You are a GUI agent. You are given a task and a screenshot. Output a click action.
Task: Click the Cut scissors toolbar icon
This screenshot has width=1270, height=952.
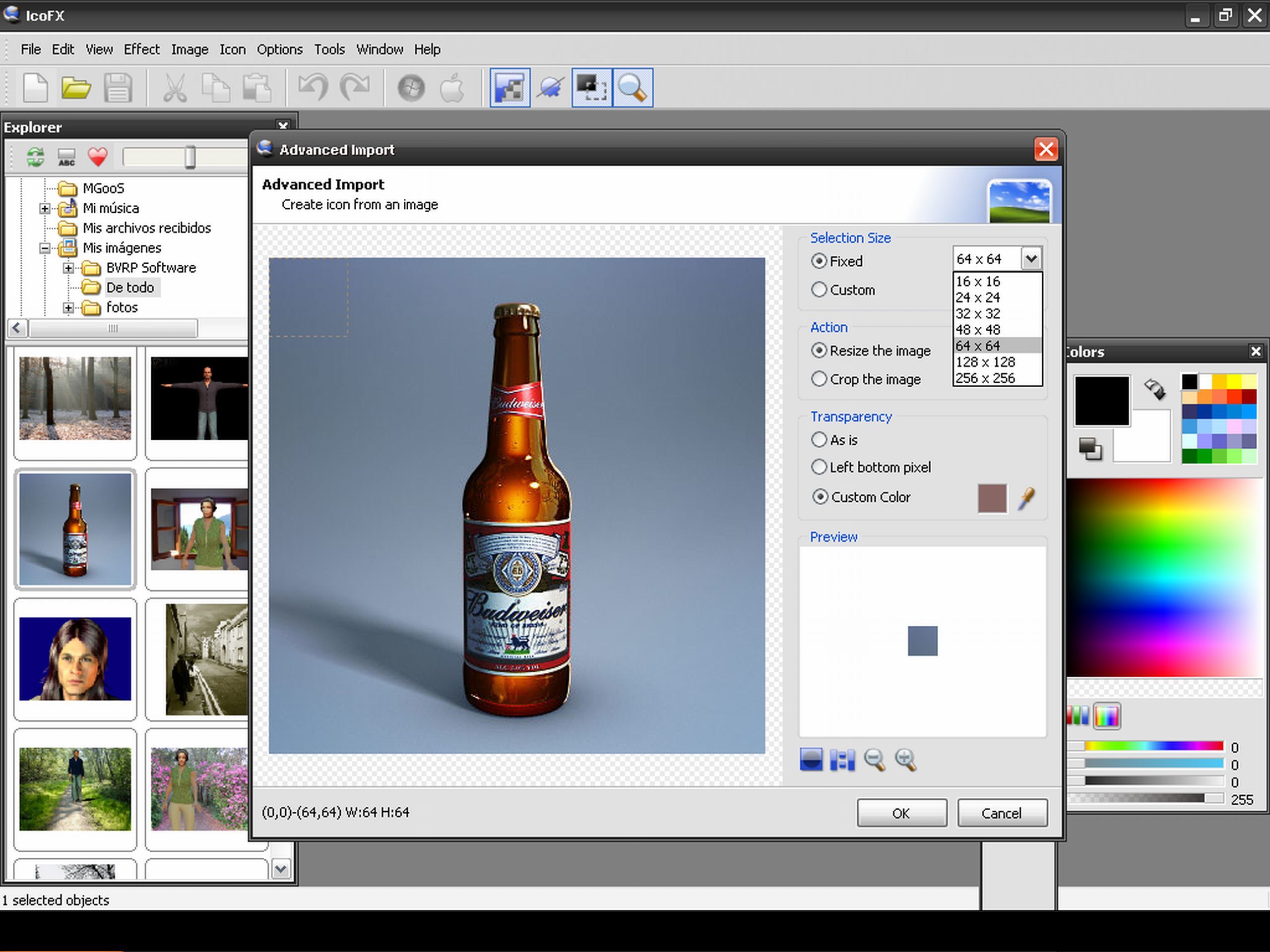coord(175,88)
